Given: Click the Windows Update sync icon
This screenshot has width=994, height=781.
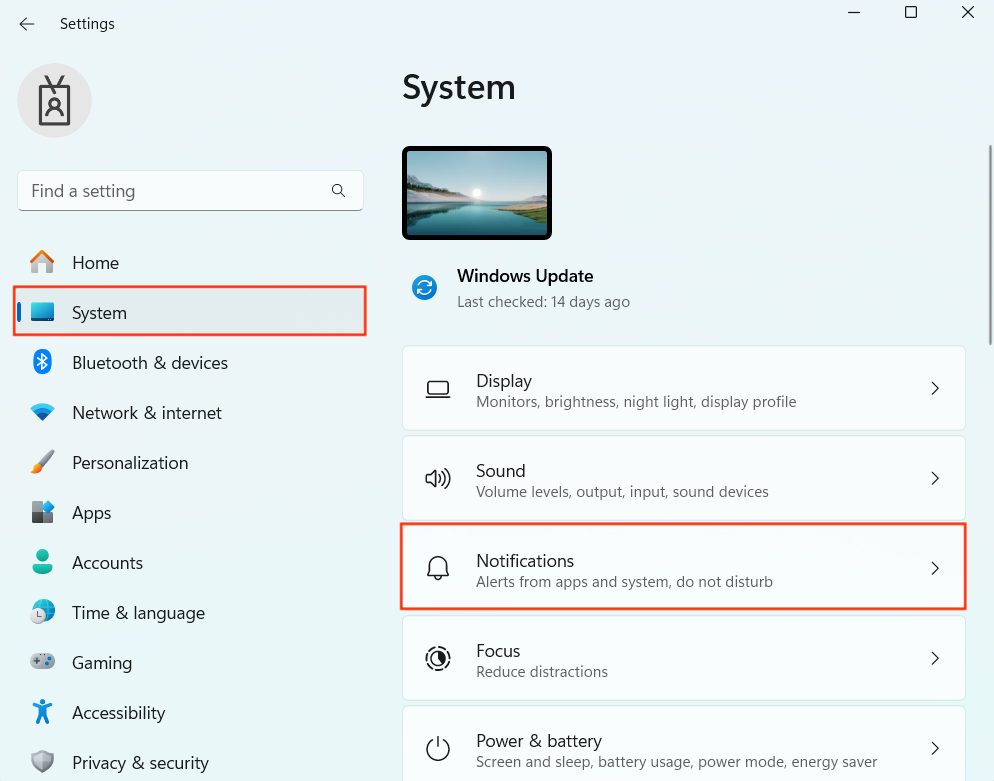Looking at the screenshot, I should click(x=425, y=288).
